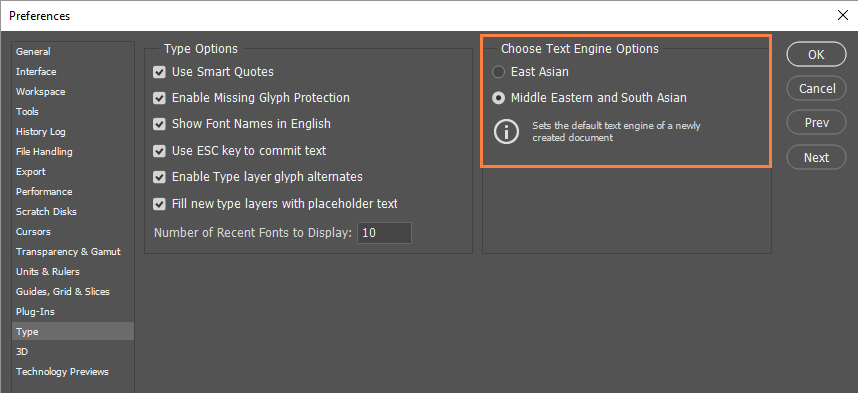Open Transparency & Gamut preferences
Screen dimensions: 858x393
[x=73, y=251]
